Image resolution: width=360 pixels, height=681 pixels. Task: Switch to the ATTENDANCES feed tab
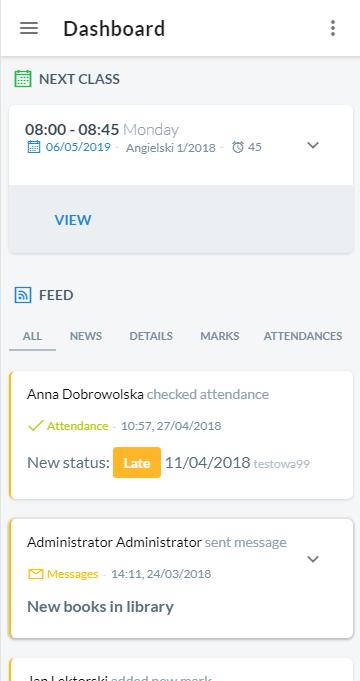coord(303,336)
